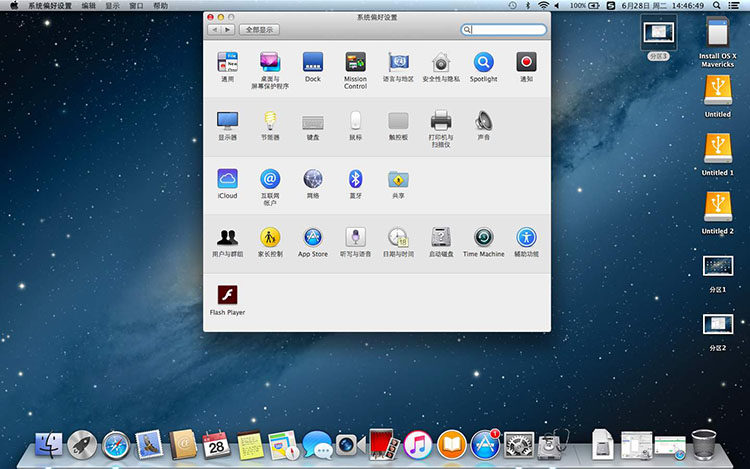Click the preferences search field
The height and width of the screenshot is (469, 750).
coord(503,30)
